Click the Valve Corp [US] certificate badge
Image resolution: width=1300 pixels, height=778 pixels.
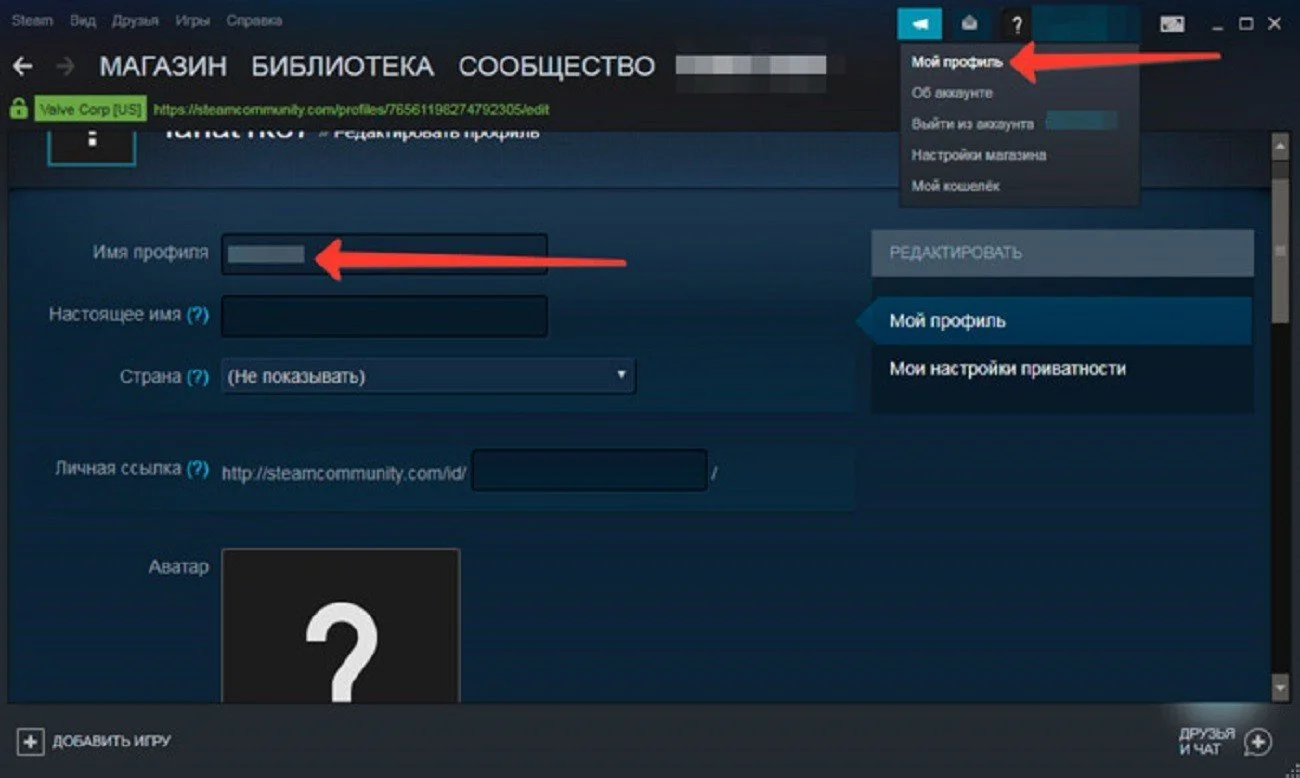90,108
